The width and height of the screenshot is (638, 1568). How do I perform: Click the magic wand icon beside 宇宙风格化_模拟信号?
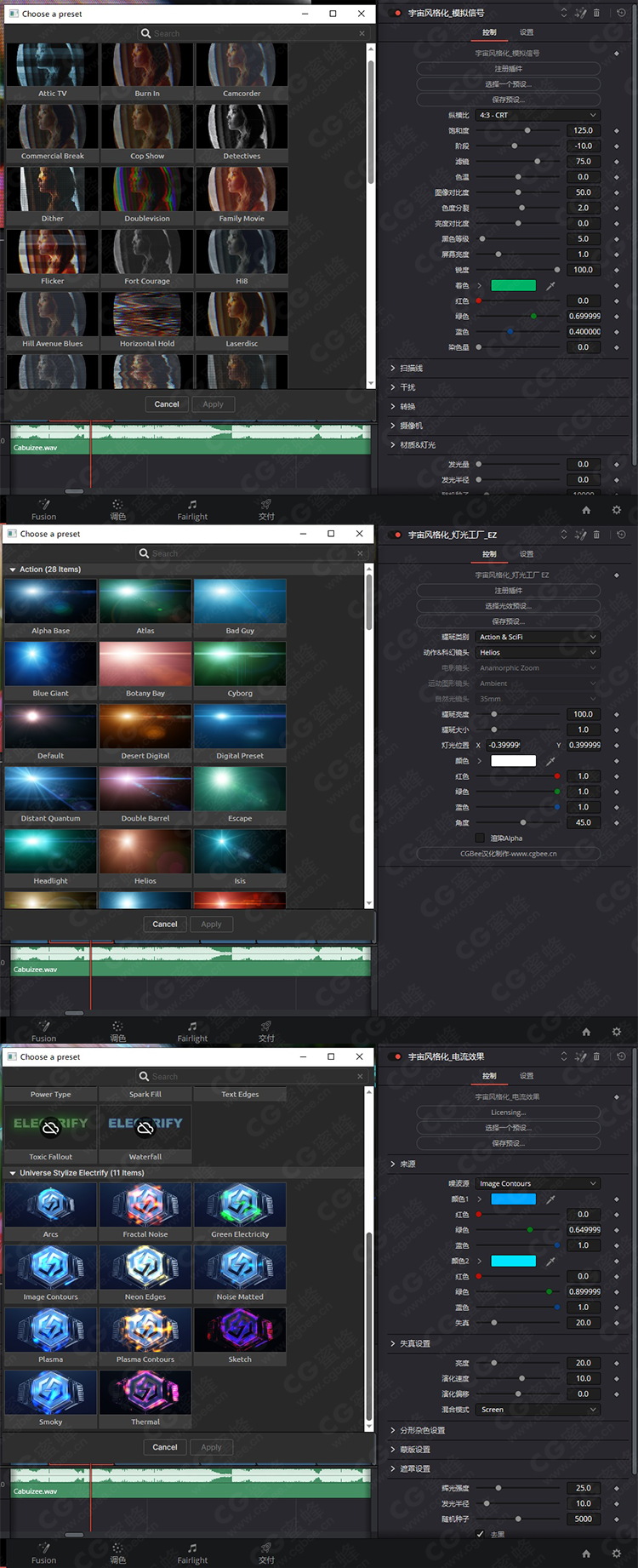580,13
